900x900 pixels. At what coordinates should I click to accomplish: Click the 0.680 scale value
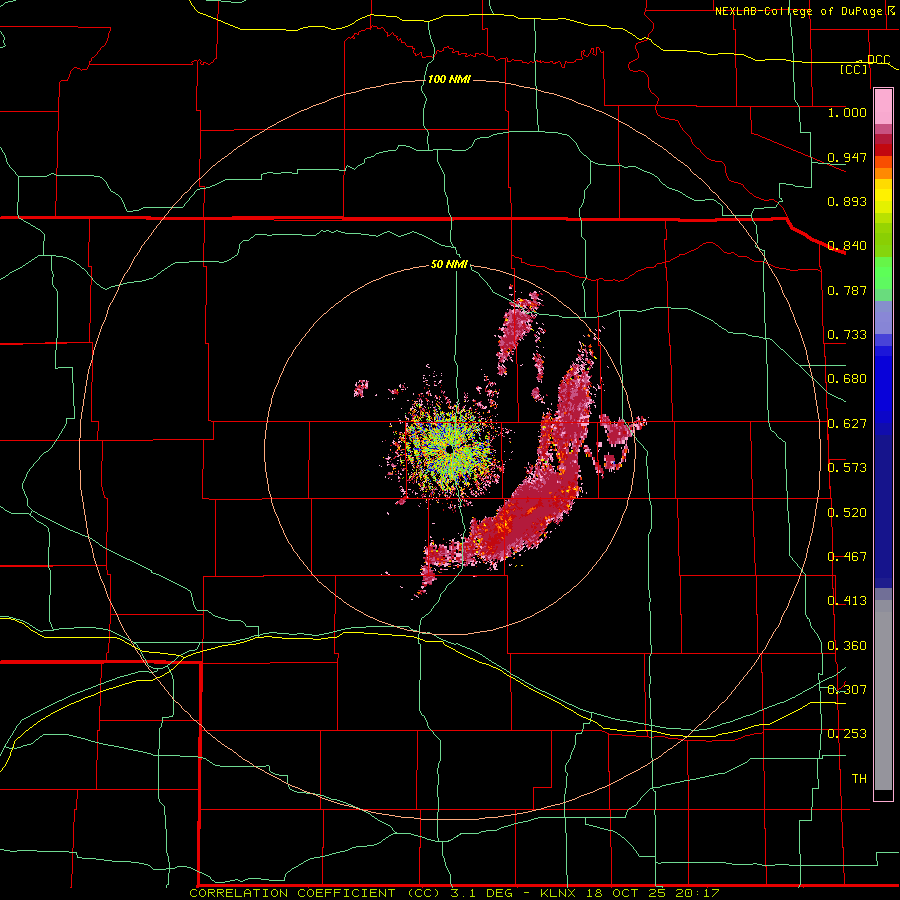coord(847,379)
